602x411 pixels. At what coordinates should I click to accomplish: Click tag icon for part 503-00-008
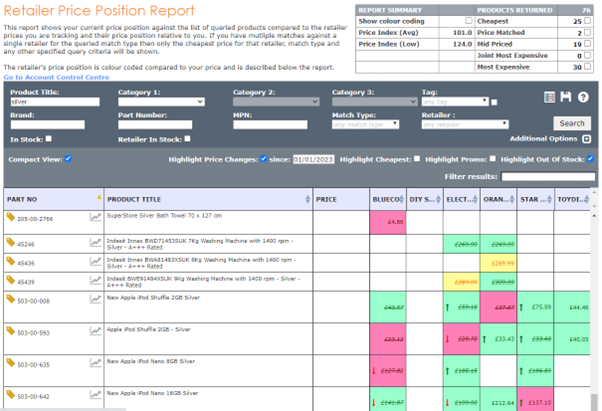pyautogui.click(x=11, y=299)
